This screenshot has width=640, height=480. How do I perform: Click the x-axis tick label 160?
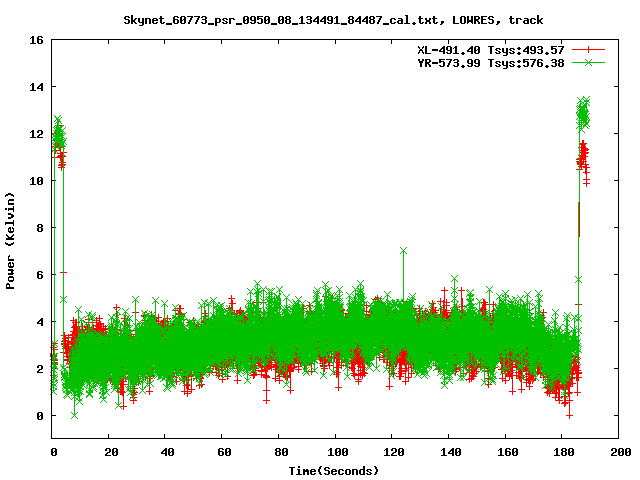508,452
